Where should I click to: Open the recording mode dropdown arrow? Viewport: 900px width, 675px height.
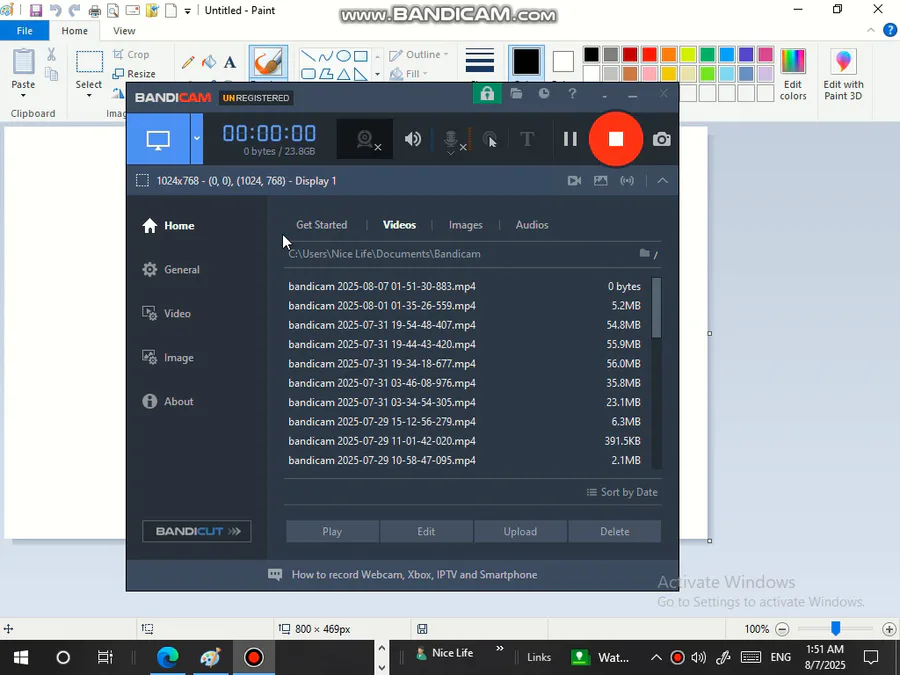click(197, 139)
